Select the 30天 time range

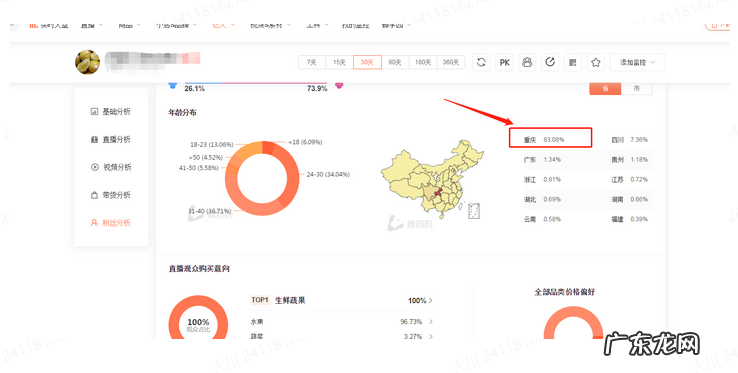tap(367, 62)
